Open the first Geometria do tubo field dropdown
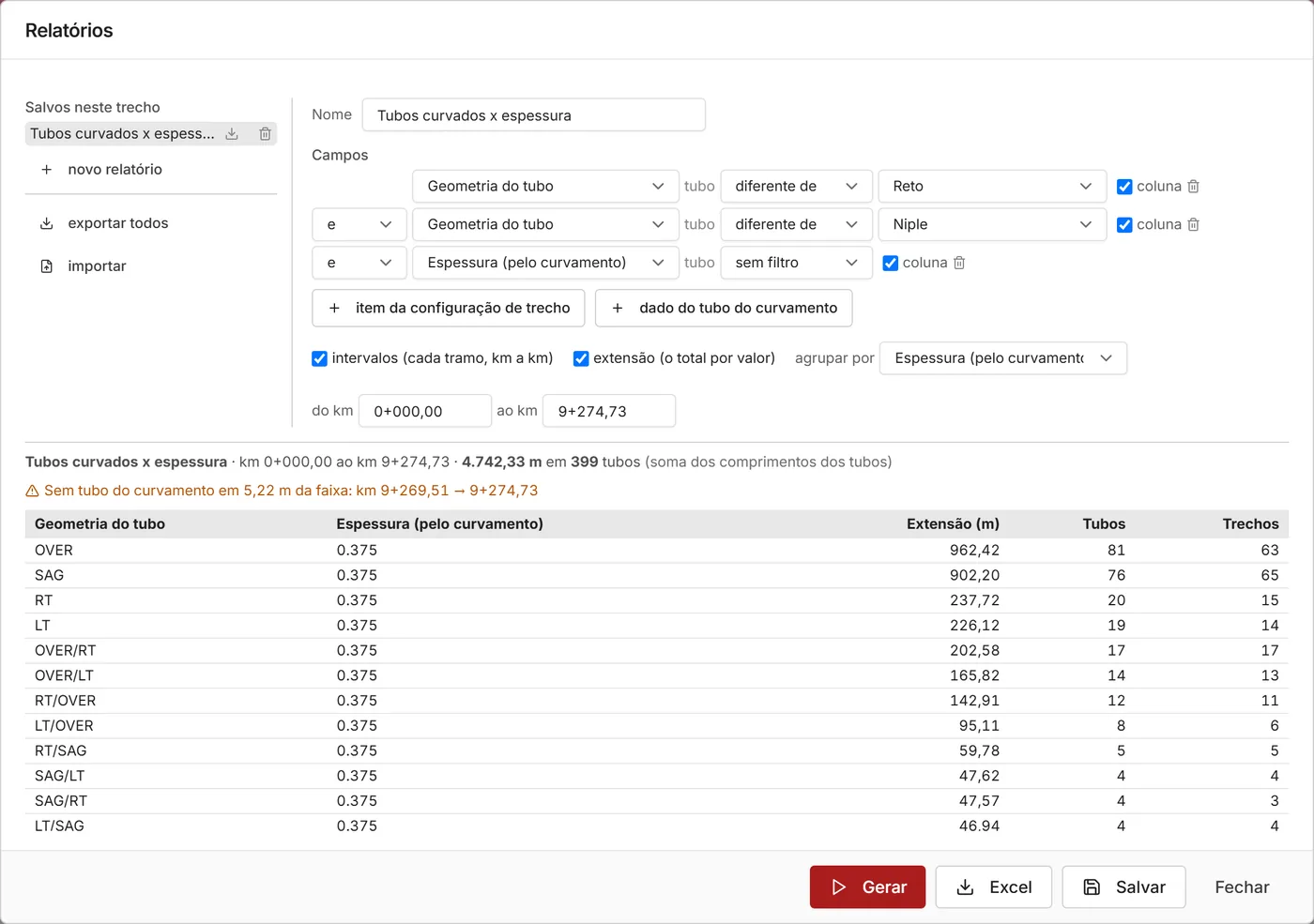 545,187
